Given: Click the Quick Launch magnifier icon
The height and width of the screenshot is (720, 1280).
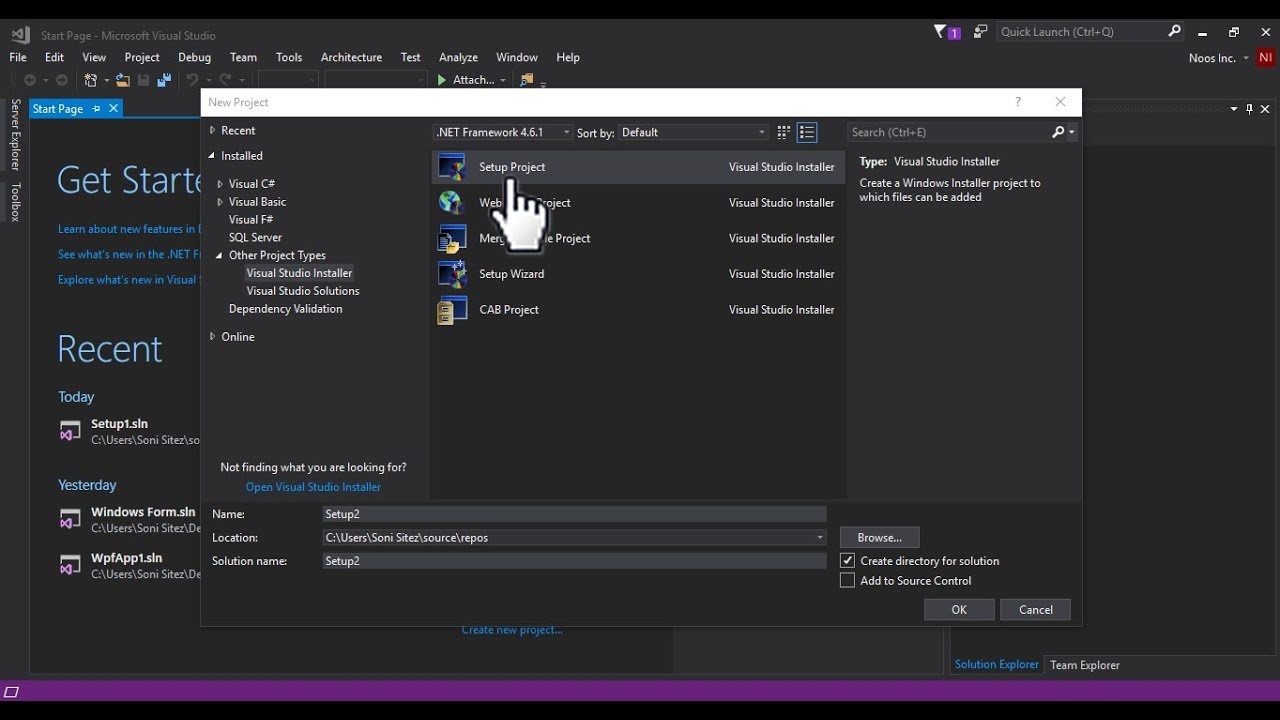Looking at the screenshot, I should pos(1174,32).
